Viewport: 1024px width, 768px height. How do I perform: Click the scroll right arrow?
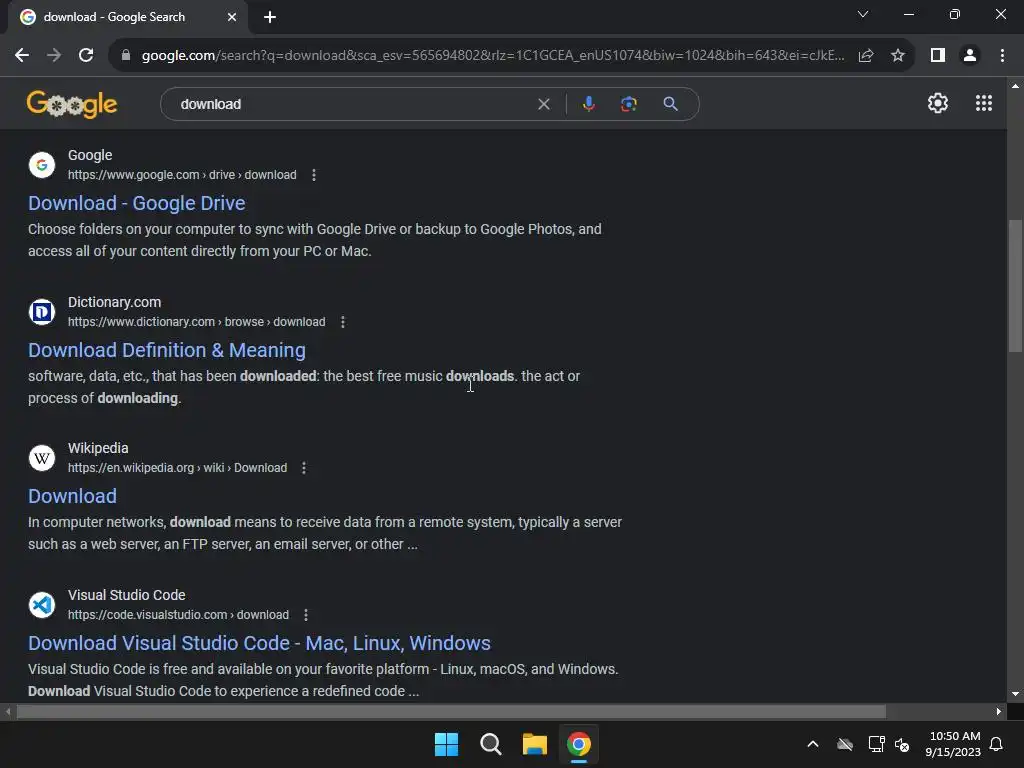coord(999,711)
